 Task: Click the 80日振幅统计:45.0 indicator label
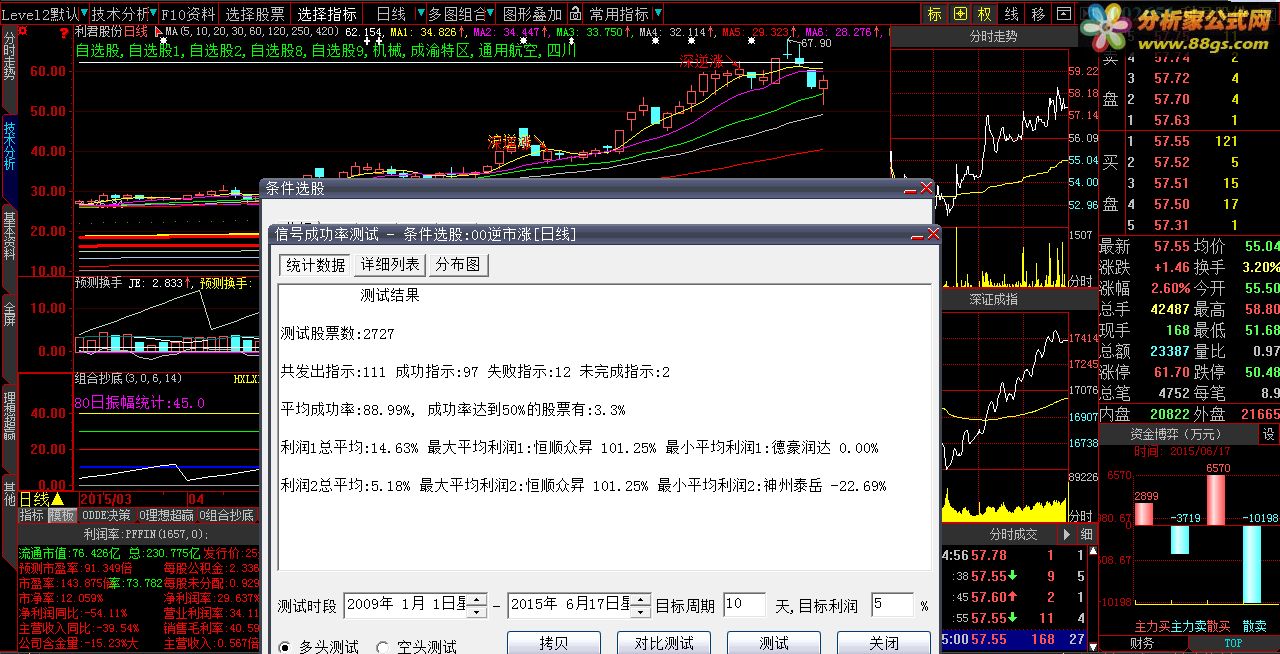tap(140, 403)
